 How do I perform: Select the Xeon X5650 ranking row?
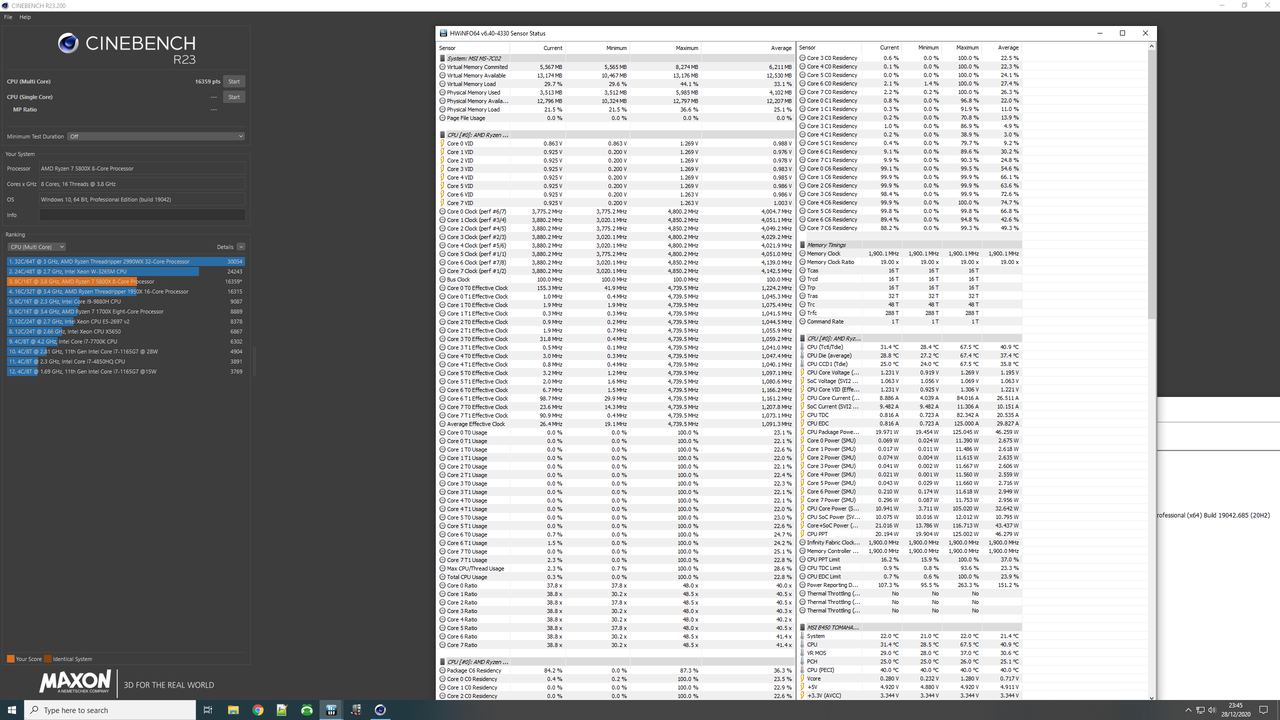click(x=125, y=331)
